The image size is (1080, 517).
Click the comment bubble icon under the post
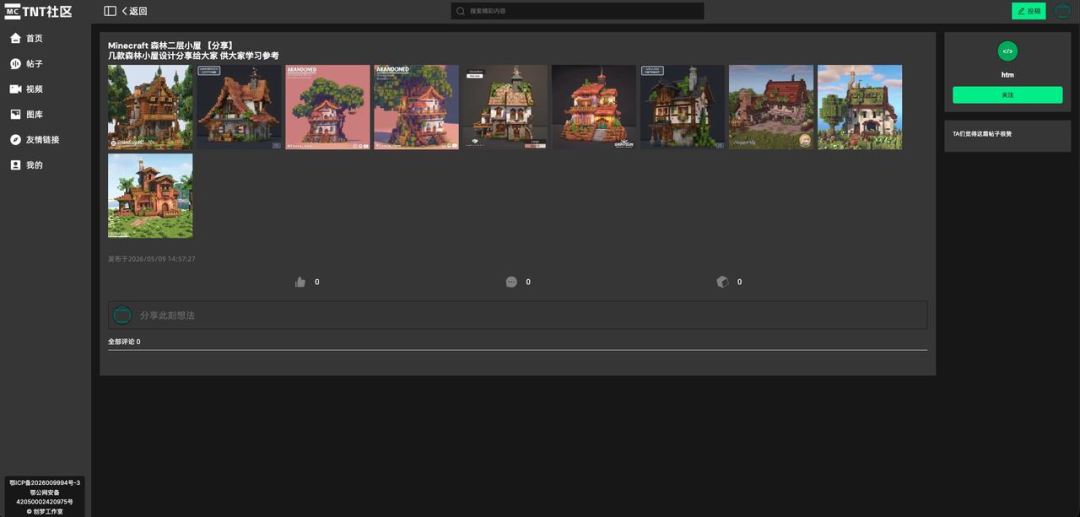click(511, 282)
